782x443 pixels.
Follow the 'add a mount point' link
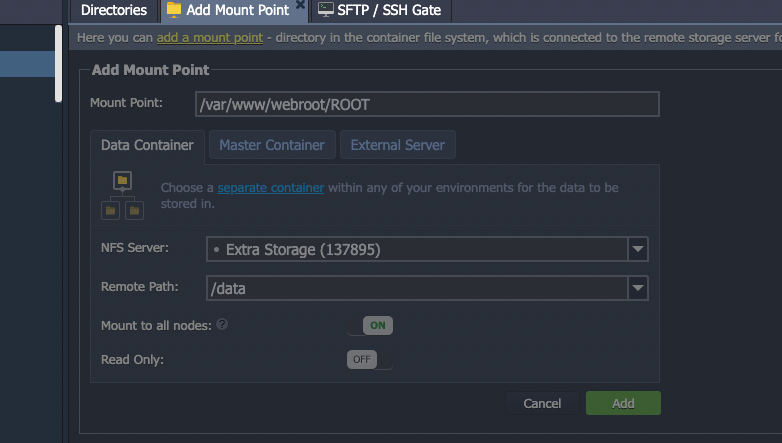tap(210, 37)
